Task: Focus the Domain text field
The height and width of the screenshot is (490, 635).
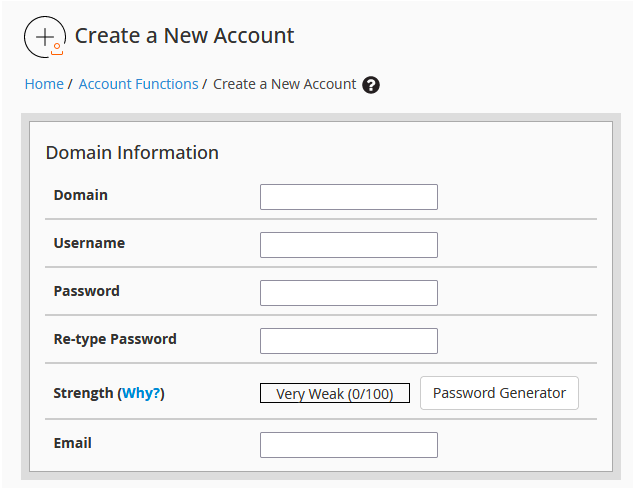Action: (x=348, y=197)
